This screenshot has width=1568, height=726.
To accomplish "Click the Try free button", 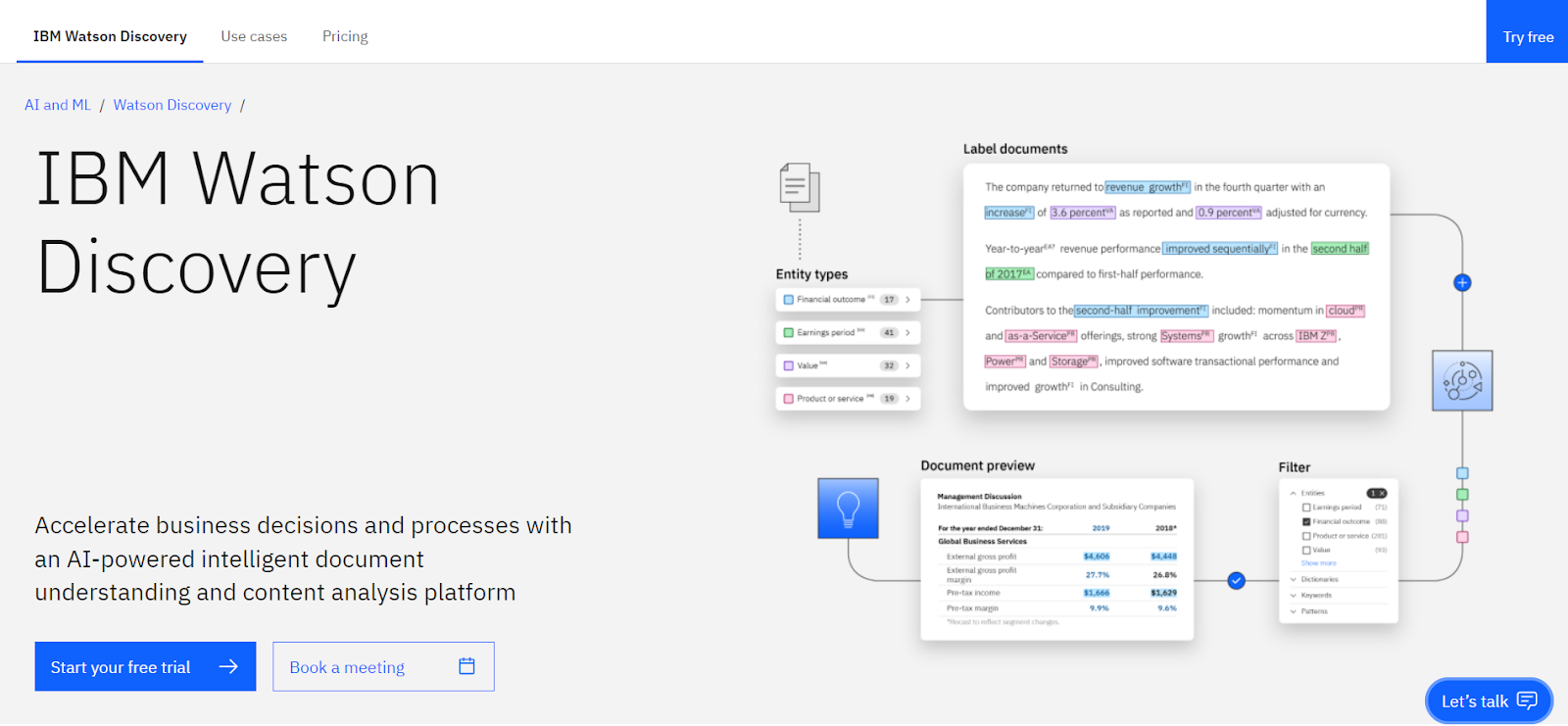I will (1527, 32).
